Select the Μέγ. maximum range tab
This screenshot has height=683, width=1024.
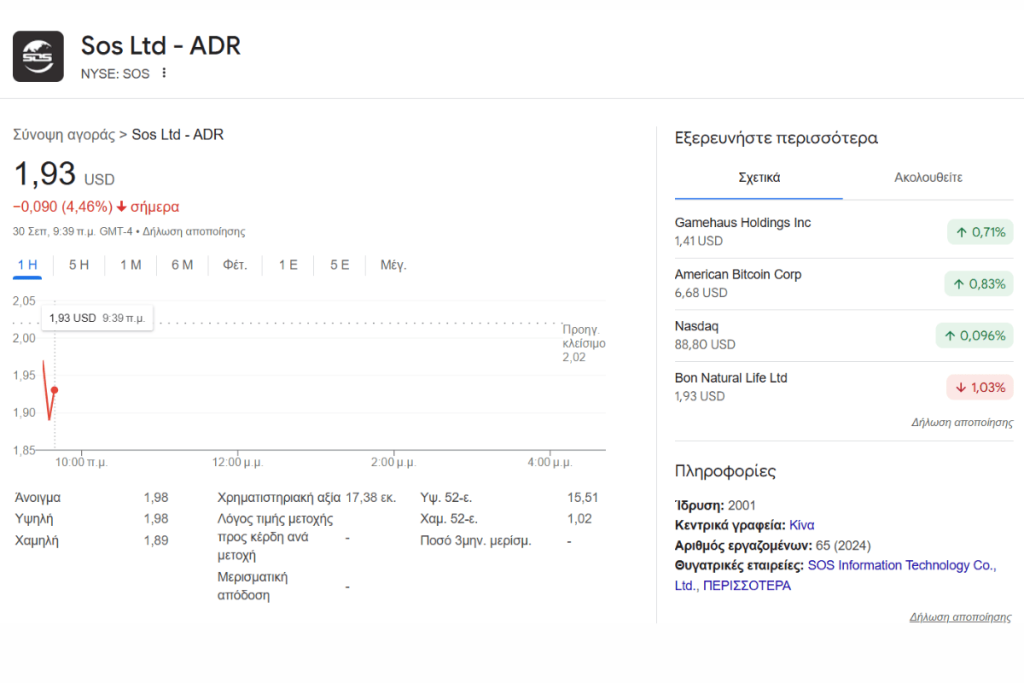click(393, 265)
